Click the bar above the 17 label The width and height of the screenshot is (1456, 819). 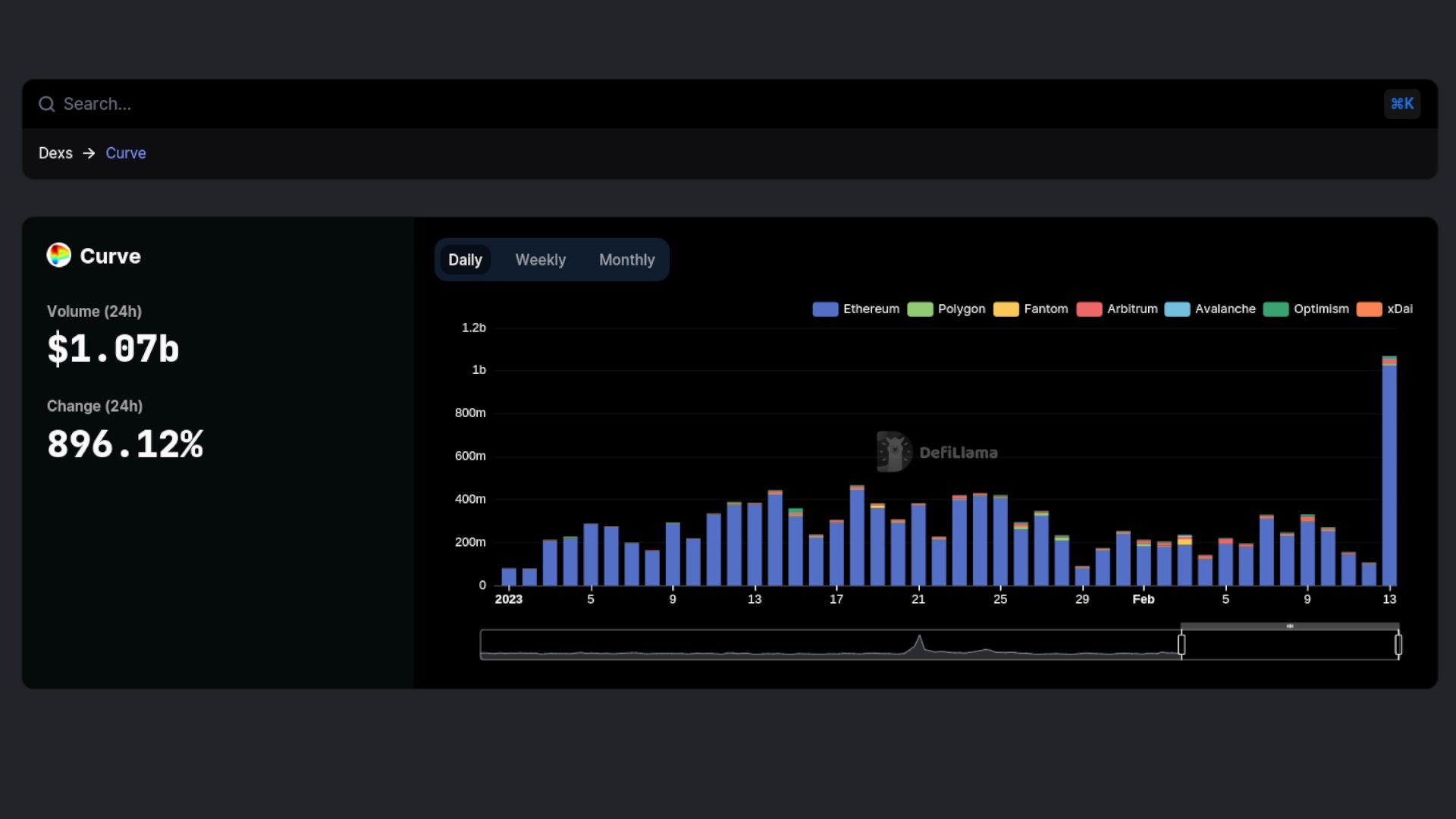point(836,553)
